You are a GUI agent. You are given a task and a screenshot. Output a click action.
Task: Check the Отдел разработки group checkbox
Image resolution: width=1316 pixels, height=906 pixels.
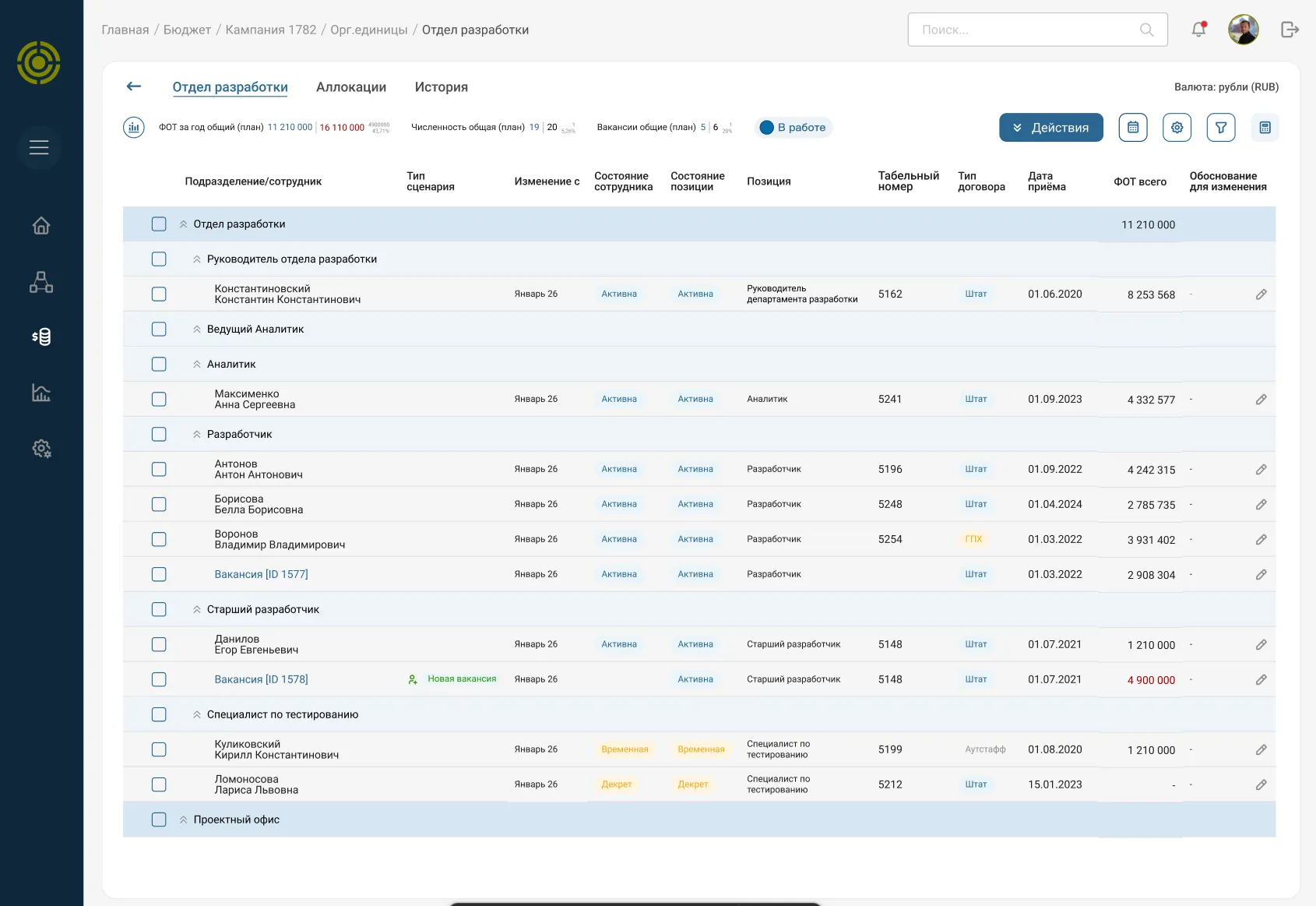159,224
